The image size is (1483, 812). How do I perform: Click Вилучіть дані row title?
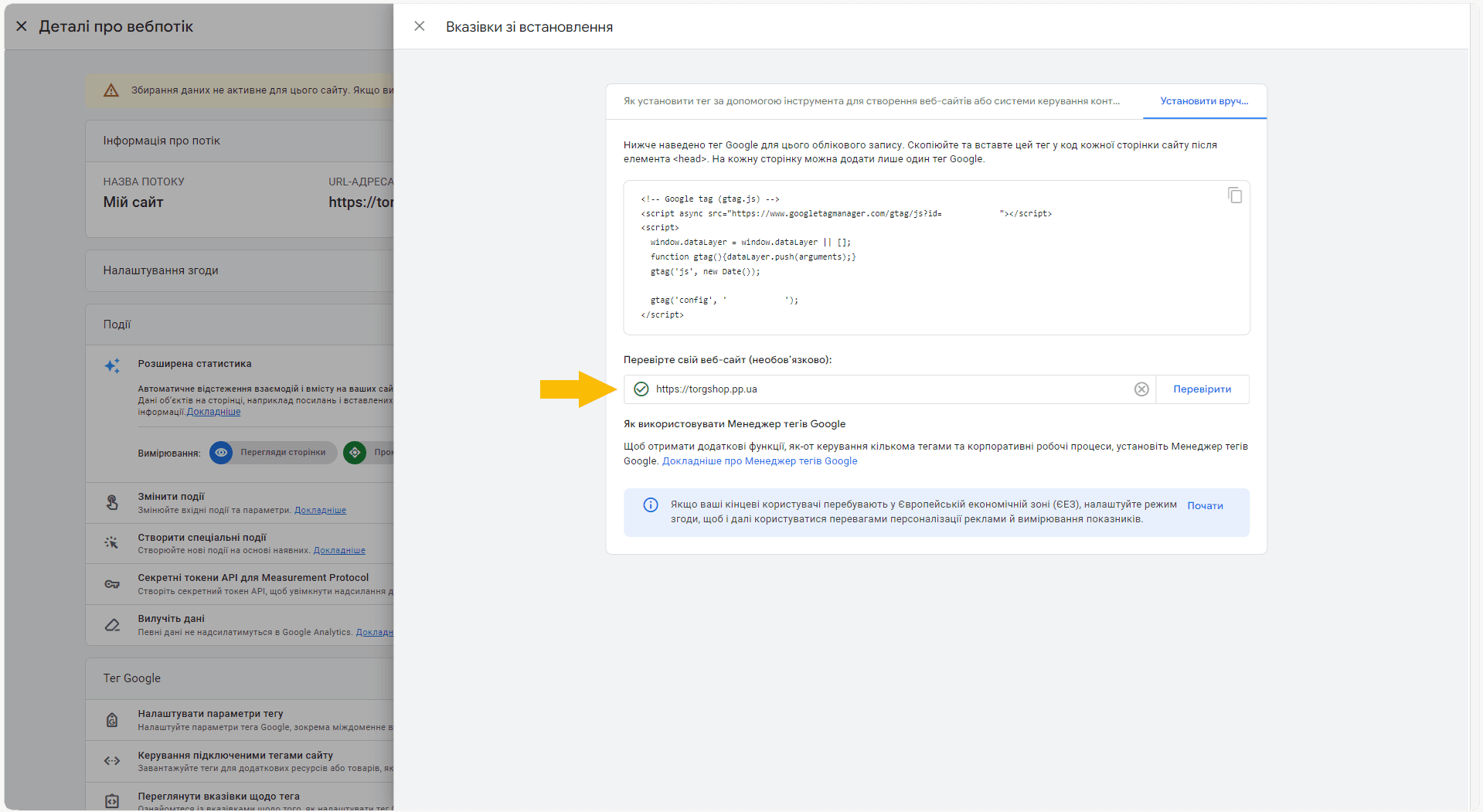[171, 619]
